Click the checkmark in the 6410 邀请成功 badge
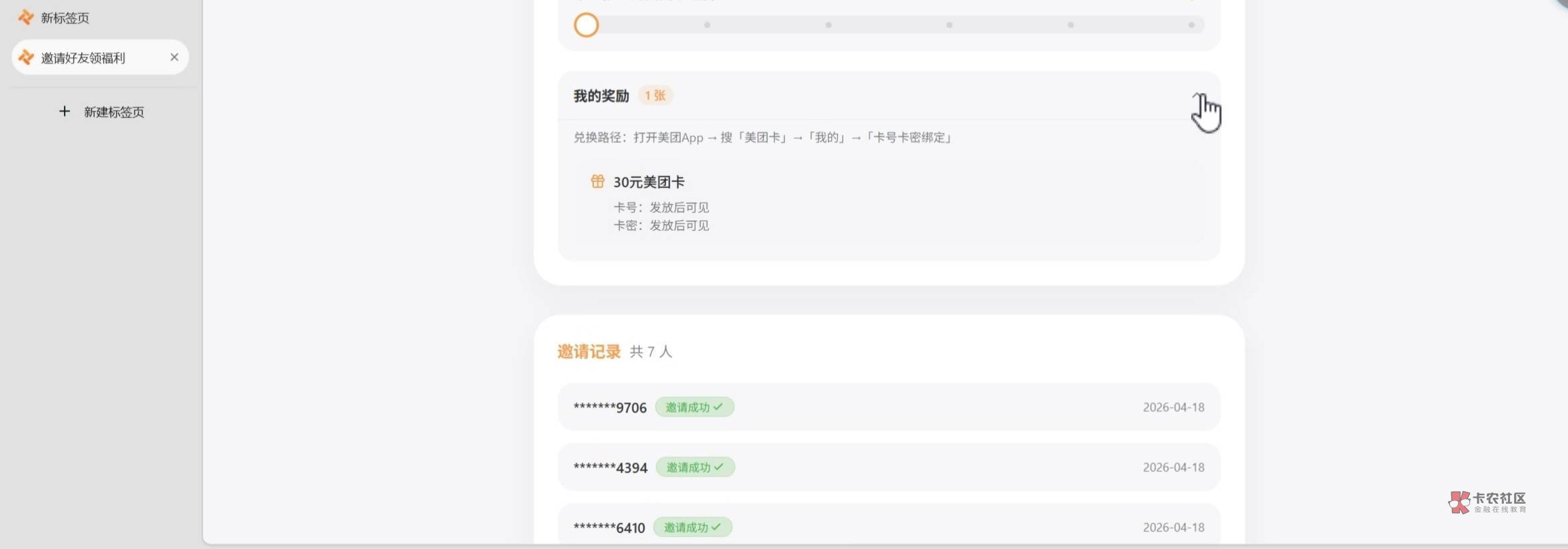The image size is (1568, 549). 716,527
